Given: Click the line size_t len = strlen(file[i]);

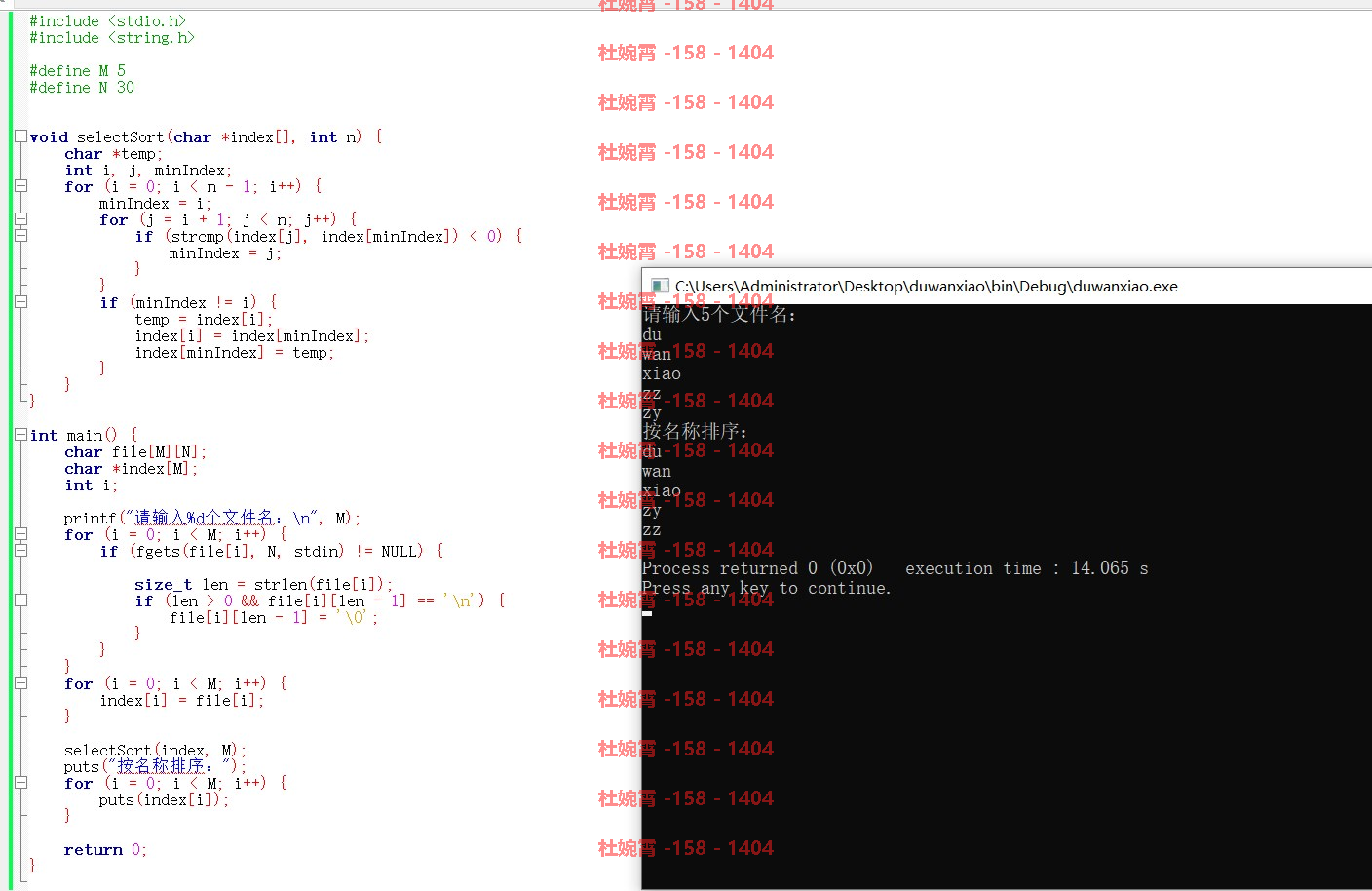Looking at the screenshot, I should (x=264, y=584).
